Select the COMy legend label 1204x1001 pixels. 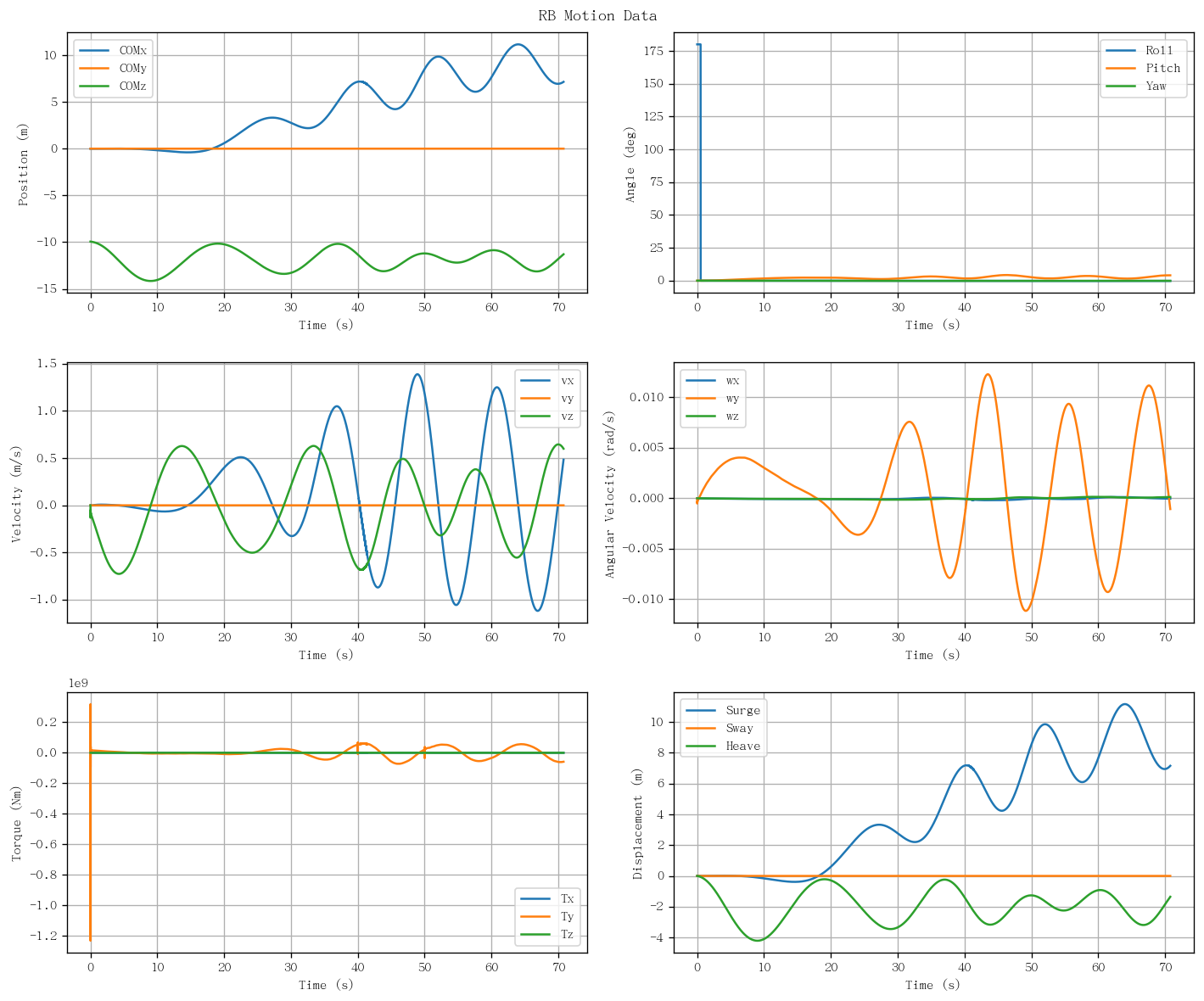coord(133,69)
